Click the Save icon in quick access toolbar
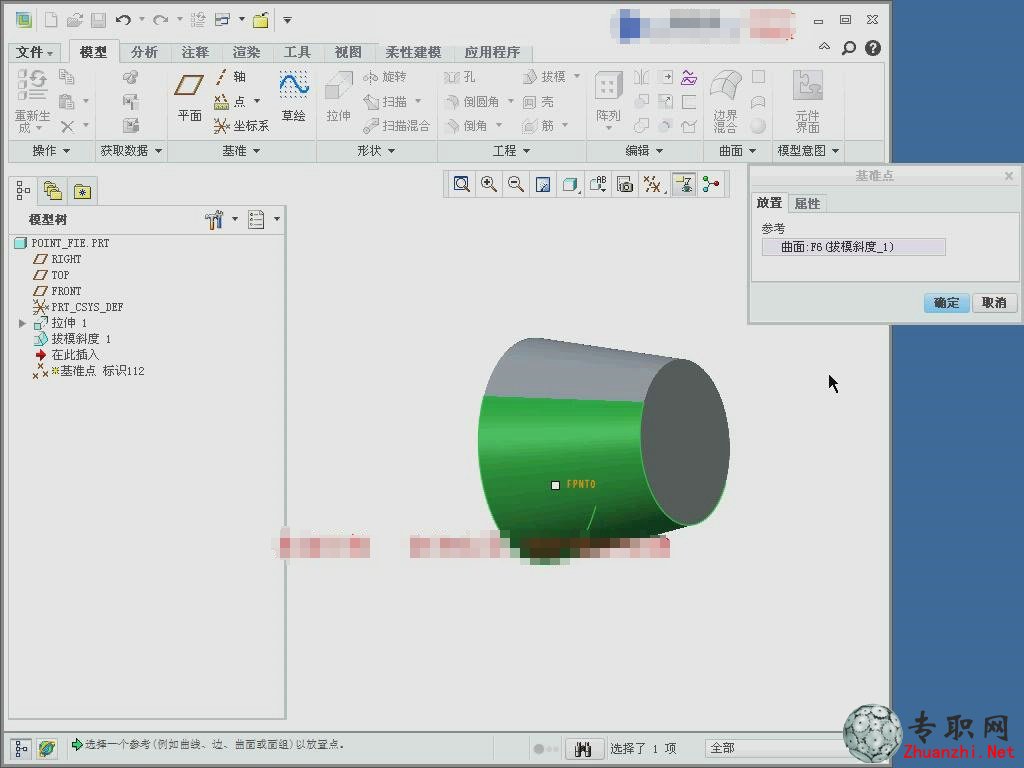Viewport: 1024px width, 768px height. [98, 20]
